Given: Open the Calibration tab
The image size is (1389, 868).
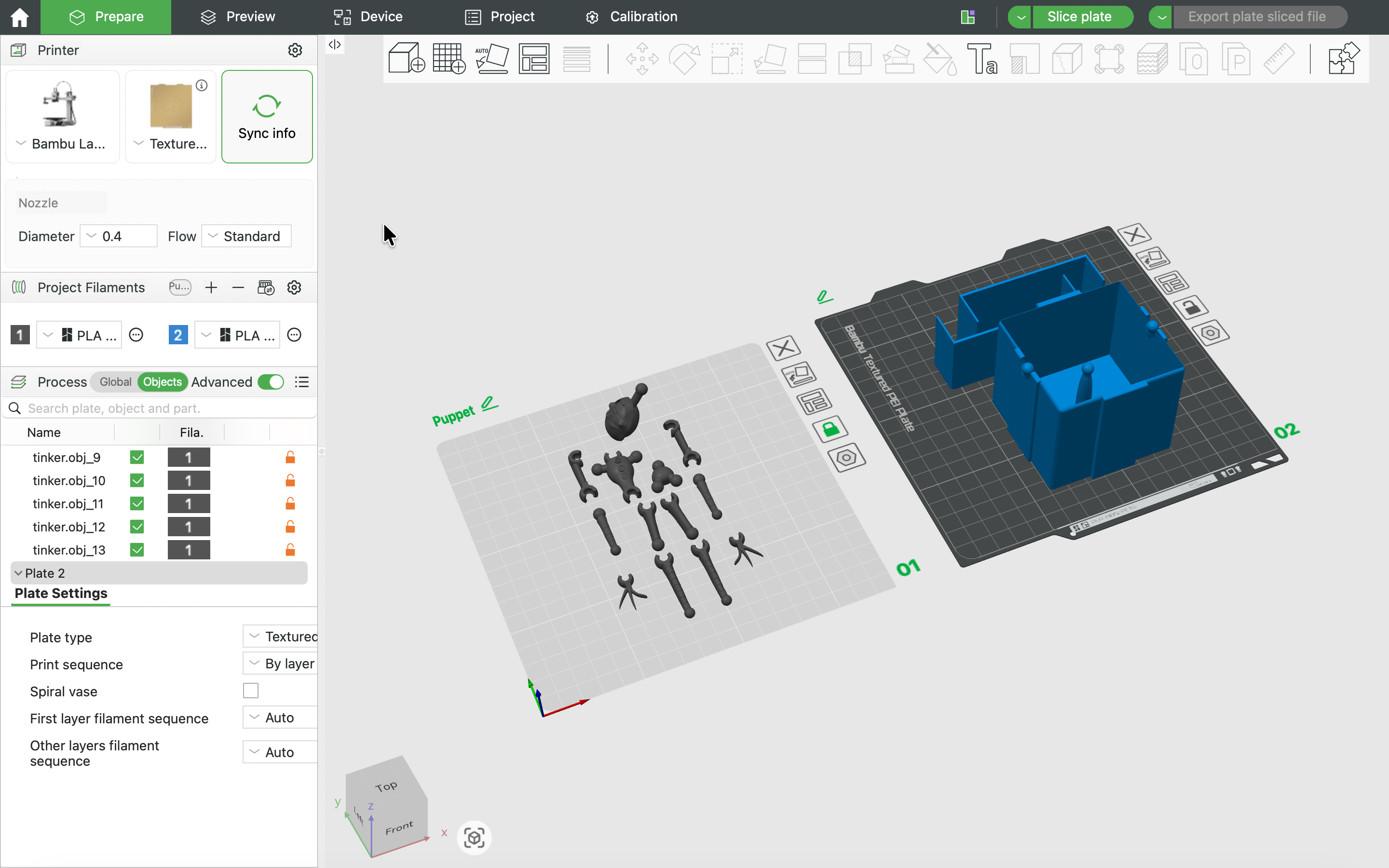Looking at the screenshot, I should (x=631, y=17).
